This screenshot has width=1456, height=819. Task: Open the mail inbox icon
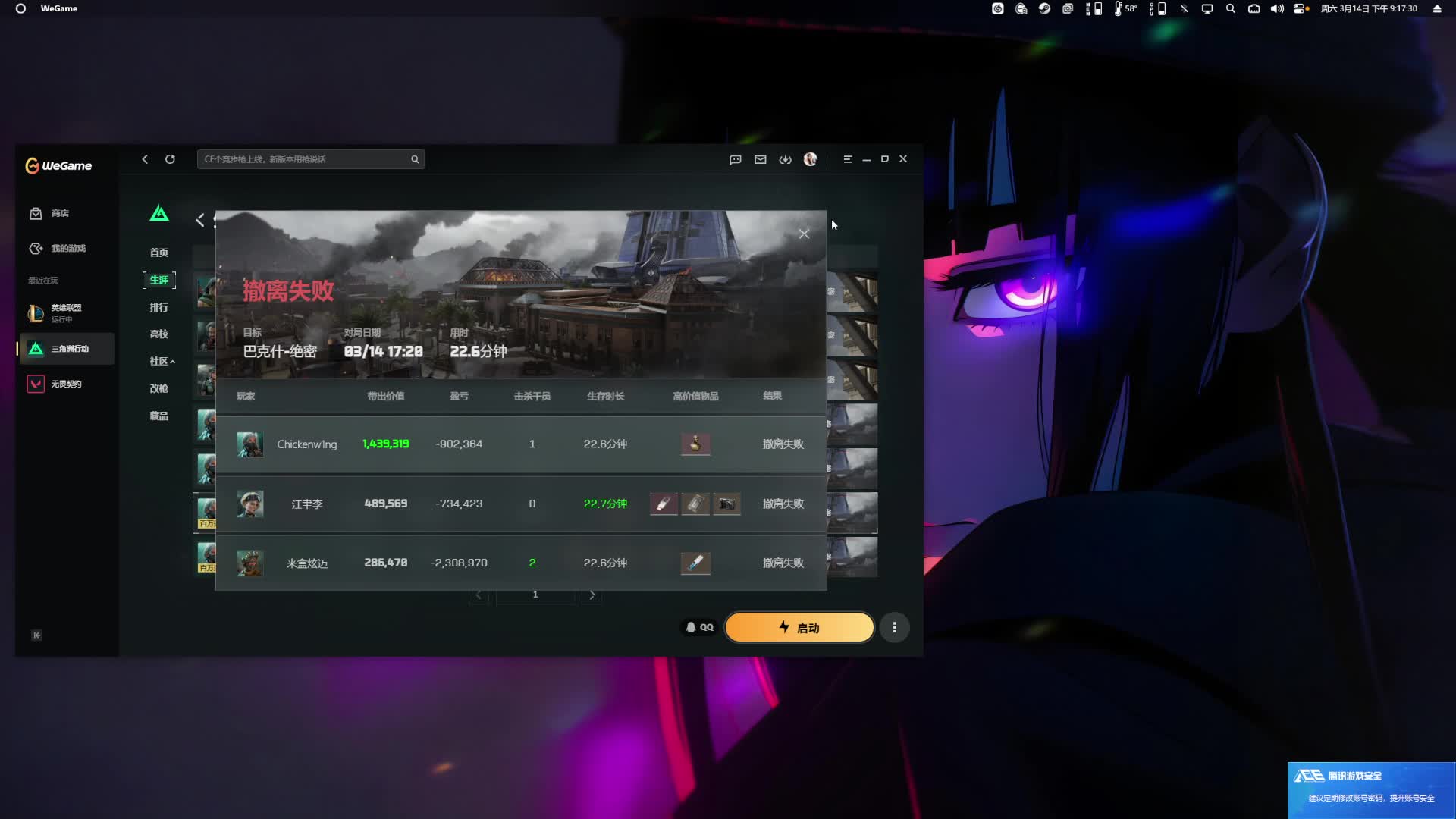click(760, 159)
